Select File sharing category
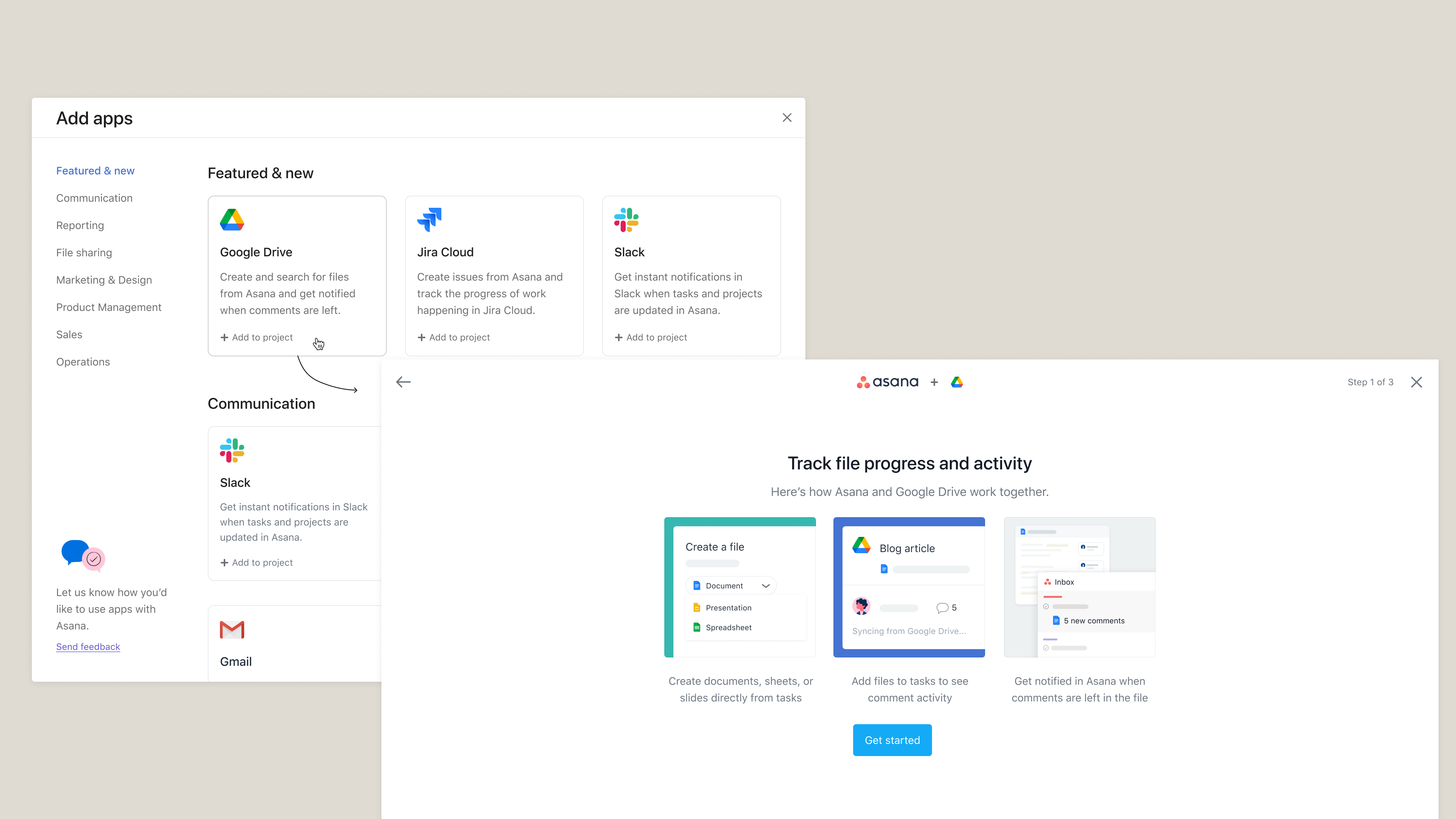The width and height of the screenshot is (1456, 819). [84, 253]
